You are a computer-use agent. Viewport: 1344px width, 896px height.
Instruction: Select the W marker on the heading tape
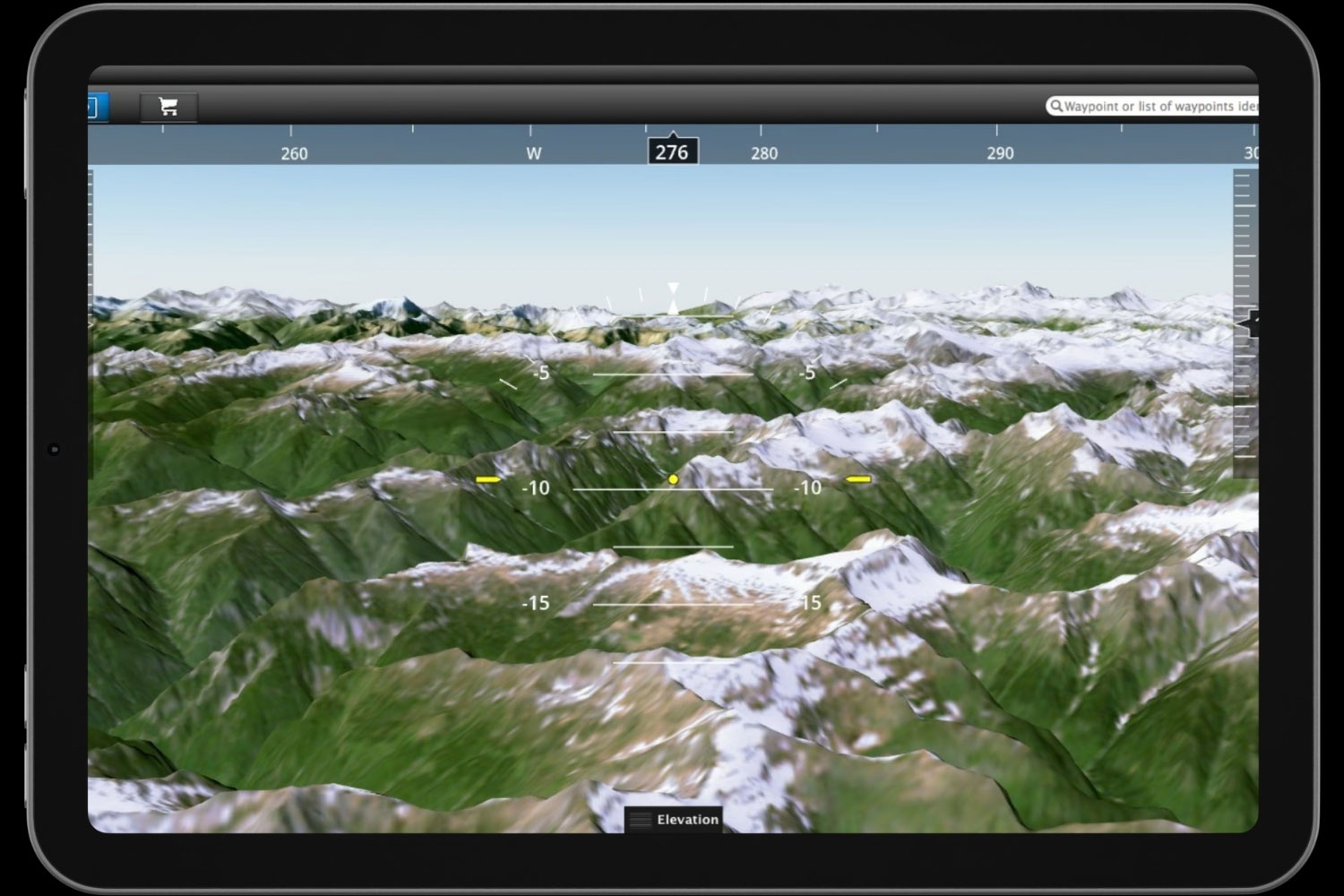(533, 153)
